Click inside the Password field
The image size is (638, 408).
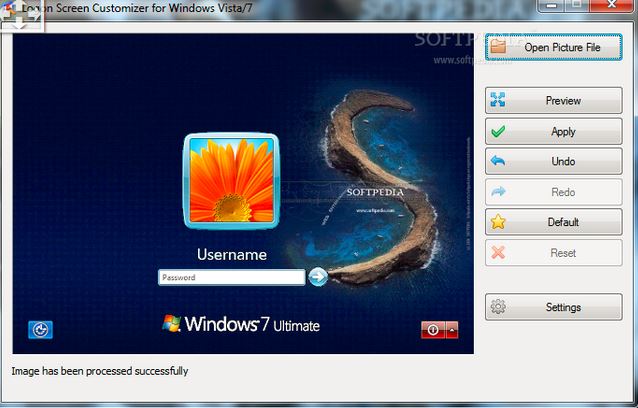(x=232, y=277)
